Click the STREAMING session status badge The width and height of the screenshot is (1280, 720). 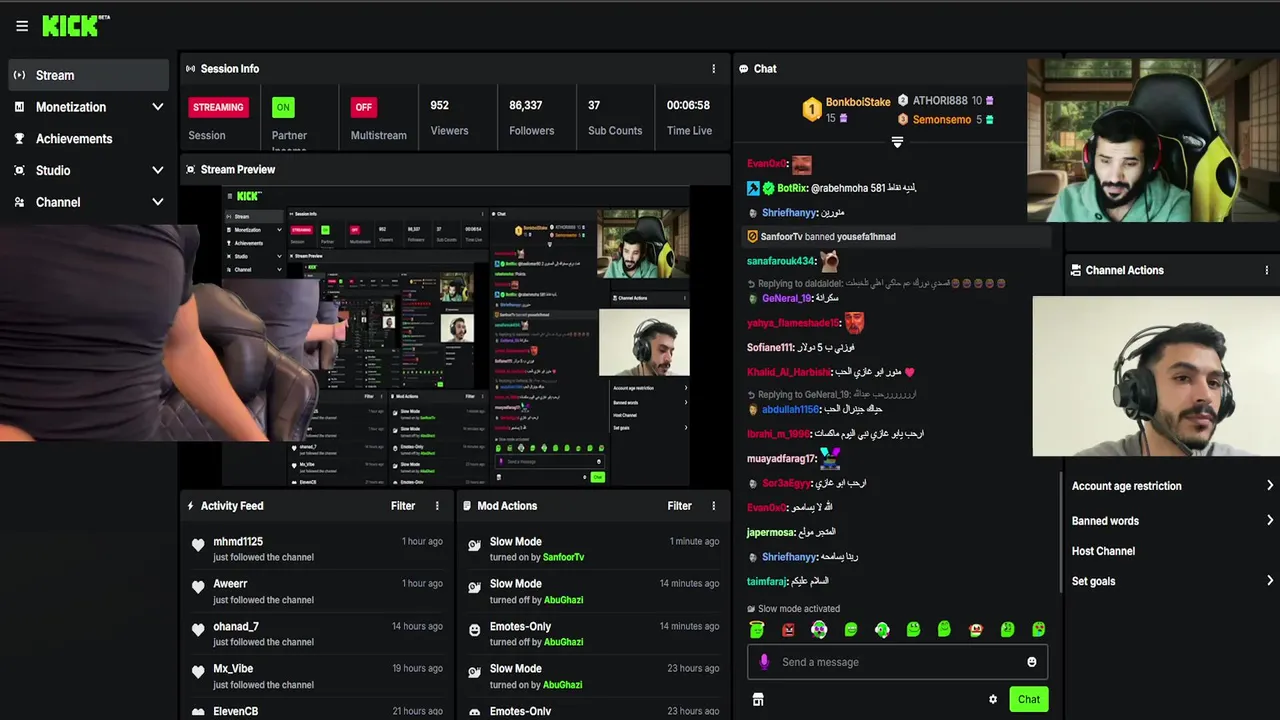click(218, 107)
